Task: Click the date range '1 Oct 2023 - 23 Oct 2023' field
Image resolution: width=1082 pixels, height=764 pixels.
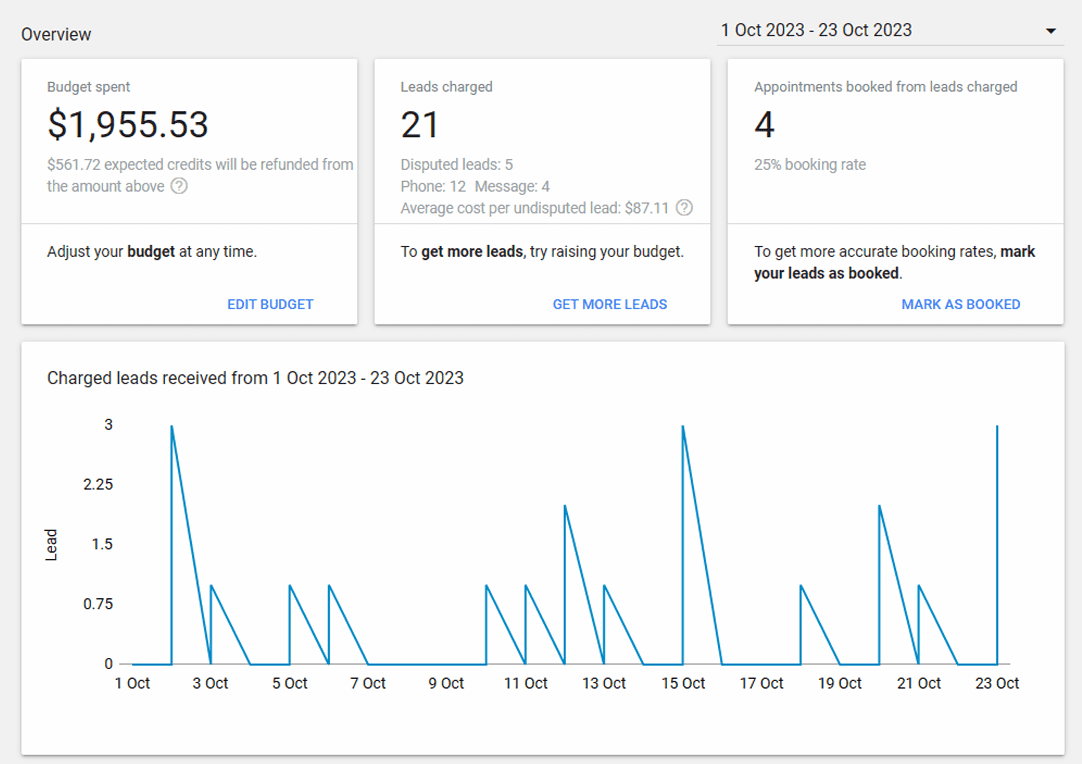Action: click(890, 31)
